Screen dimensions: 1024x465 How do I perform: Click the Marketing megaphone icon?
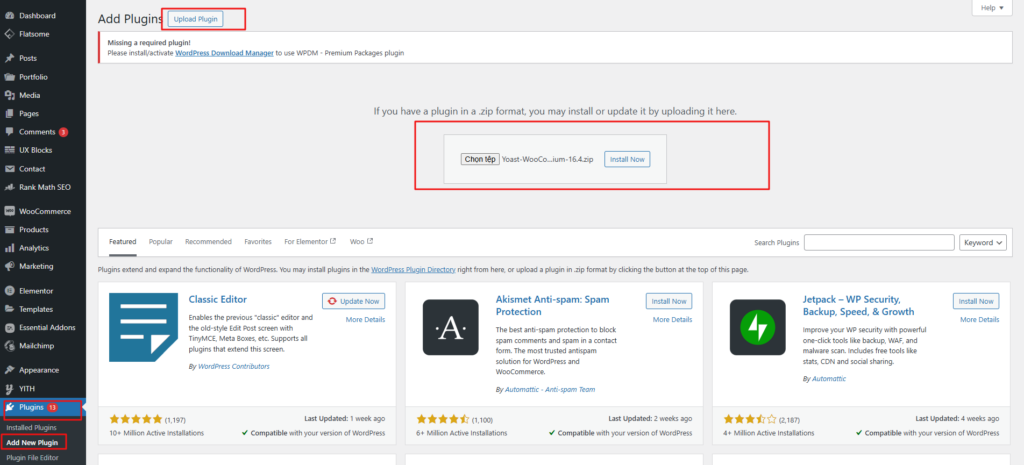click(x=9, y=266)
